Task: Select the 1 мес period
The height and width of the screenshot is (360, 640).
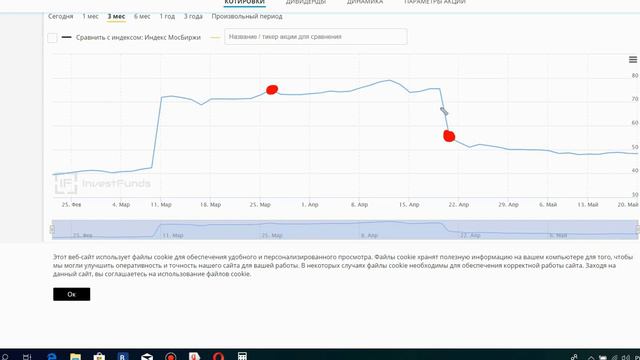Action: pyautogui.click(x=90, y=16)
